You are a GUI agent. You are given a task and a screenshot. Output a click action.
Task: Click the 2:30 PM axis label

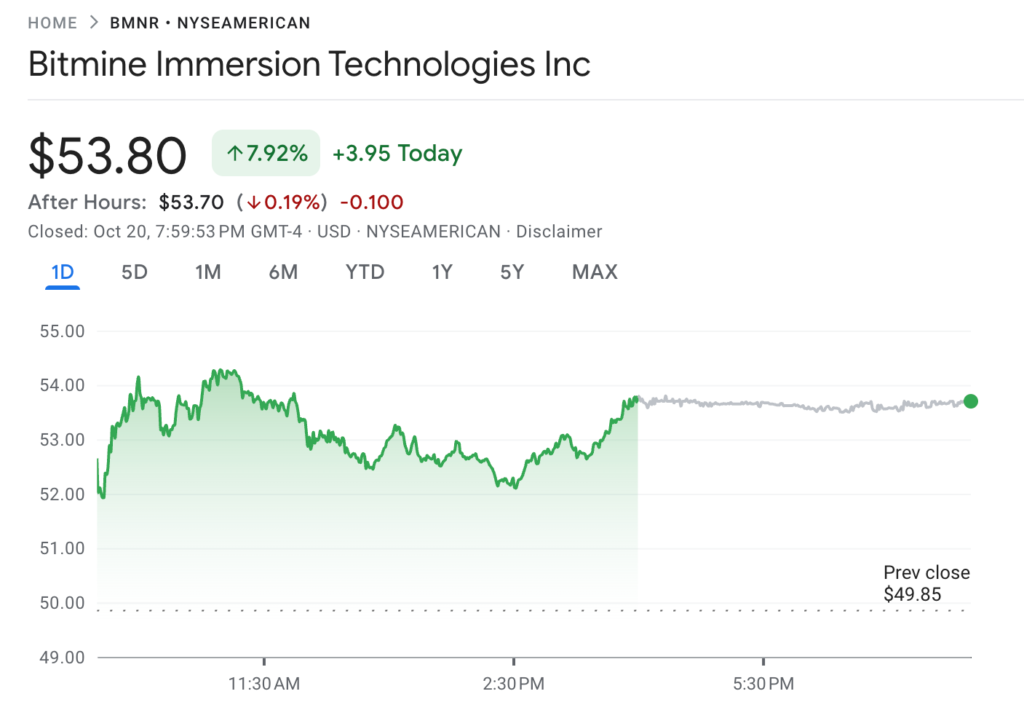coord(513,684)
